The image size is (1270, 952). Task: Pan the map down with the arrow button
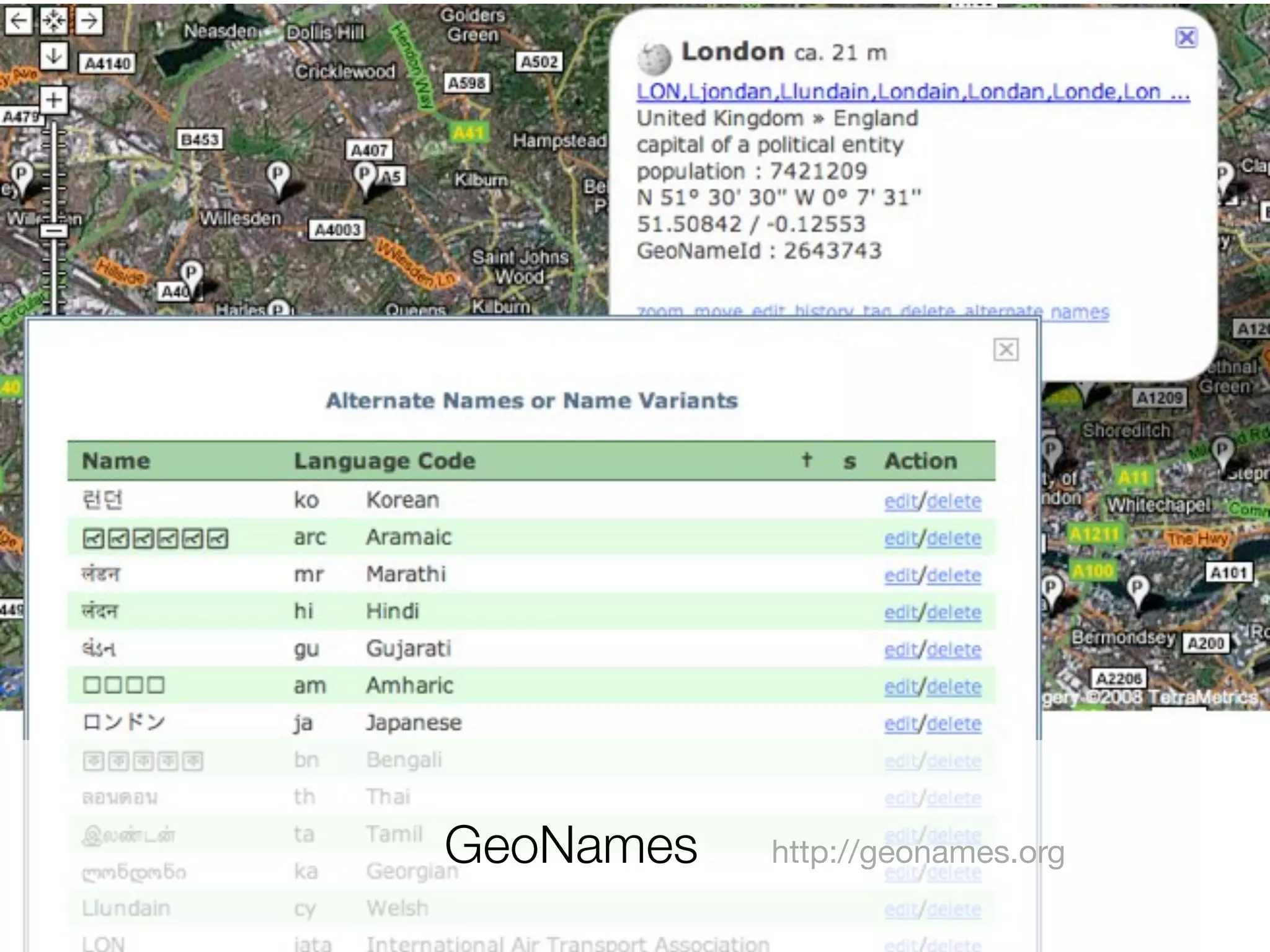(54, 56)
